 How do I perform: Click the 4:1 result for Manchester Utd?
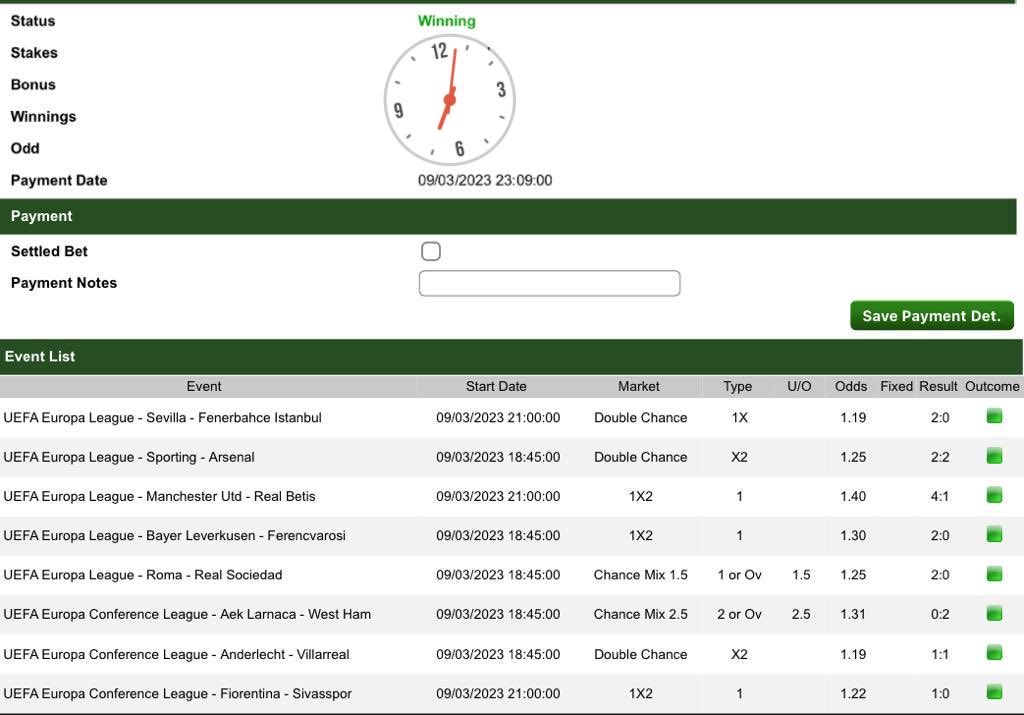click(x=940, y=496)
